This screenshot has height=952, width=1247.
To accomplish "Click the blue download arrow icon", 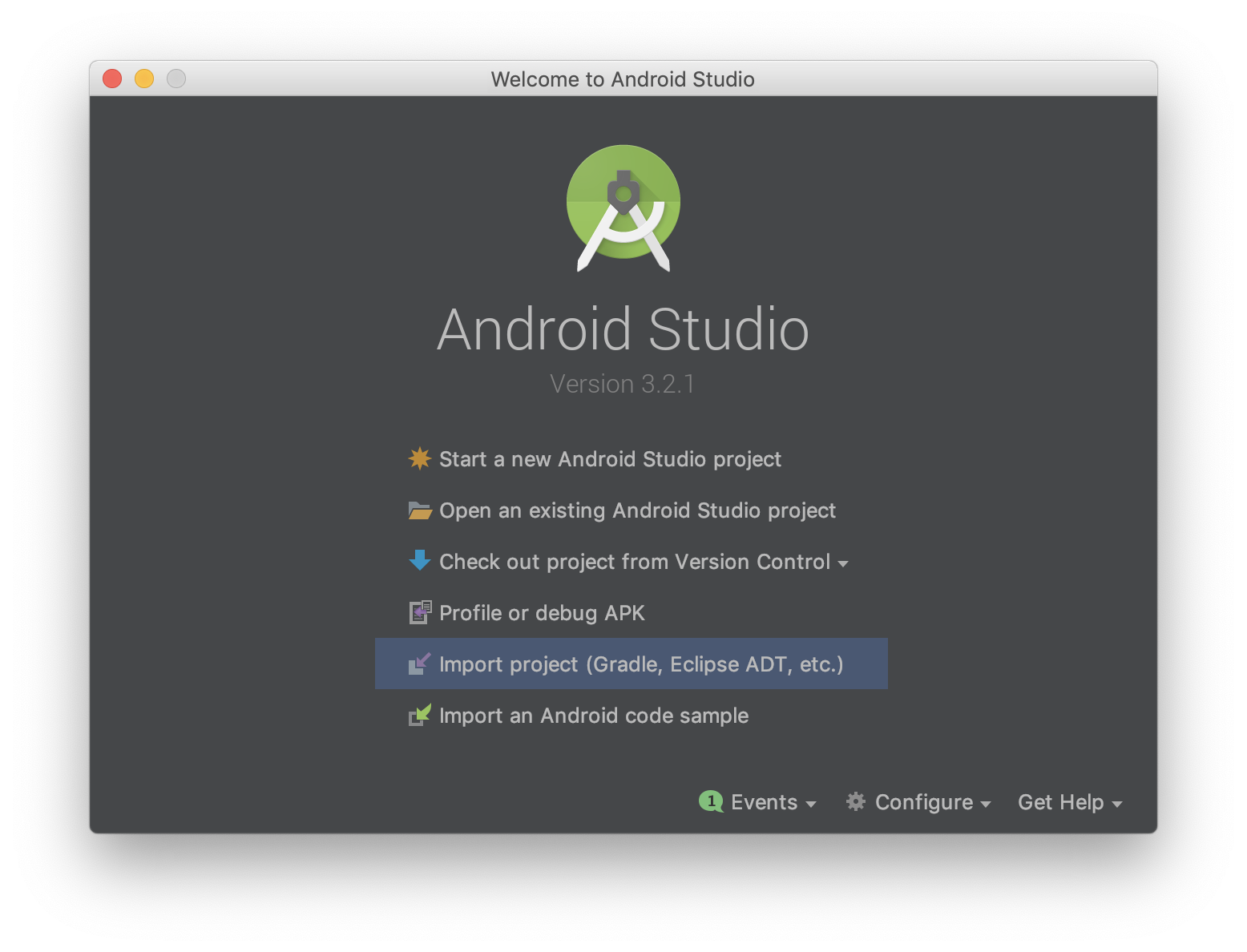I will [419, 560].
